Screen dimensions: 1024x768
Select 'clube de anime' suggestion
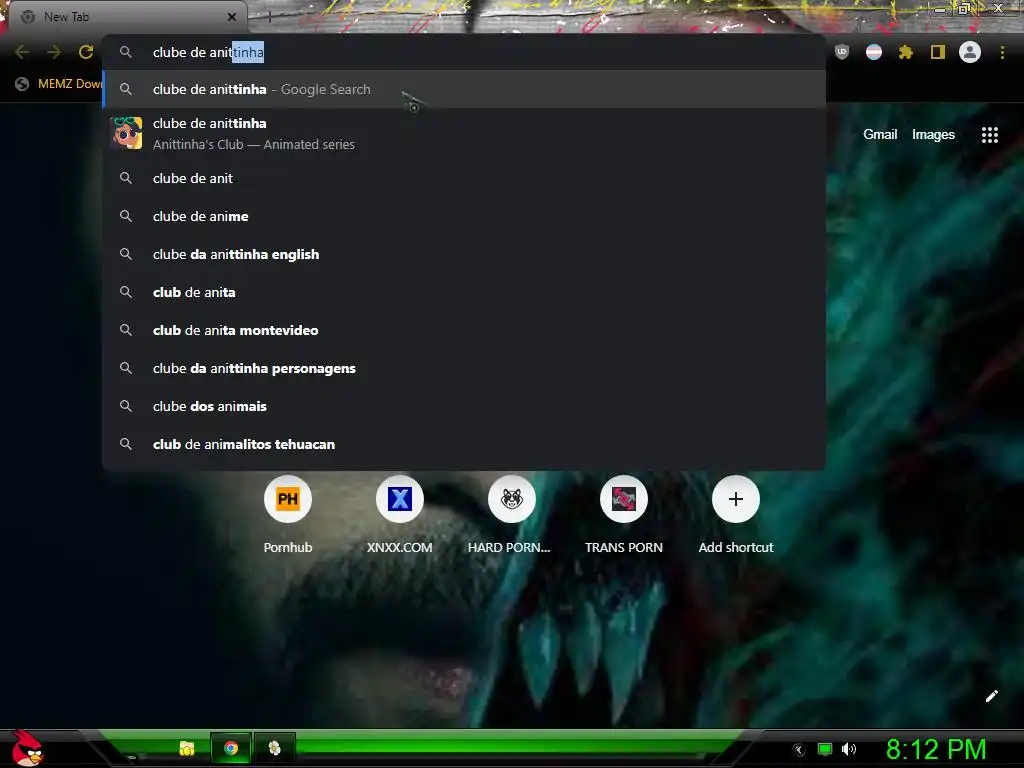point(464,216)
